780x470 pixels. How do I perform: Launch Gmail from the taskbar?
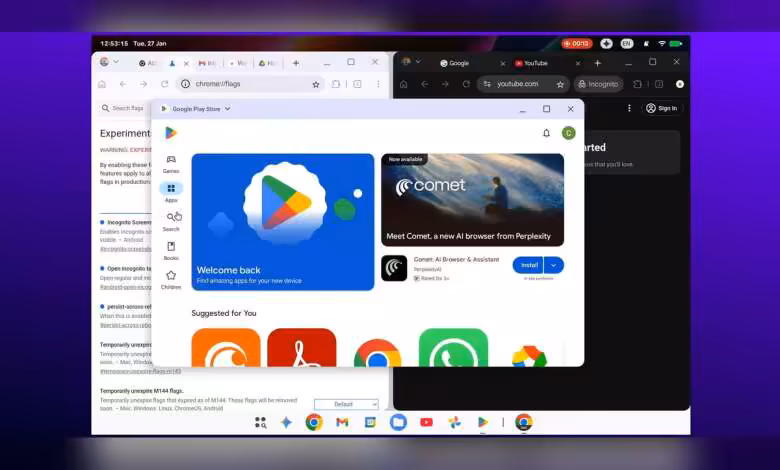click(342, 423)
